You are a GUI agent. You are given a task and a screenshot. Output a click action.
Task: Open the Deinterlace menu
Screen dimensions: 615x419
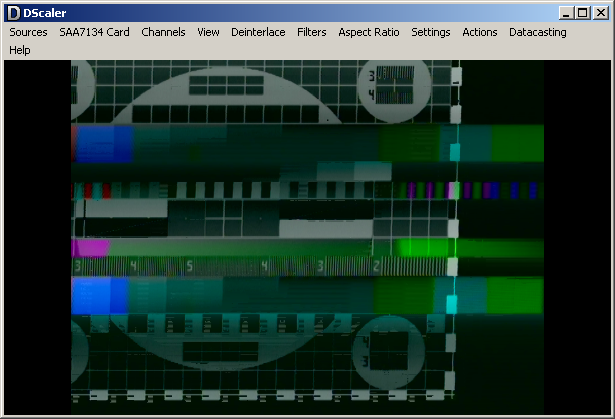[258, 32]
